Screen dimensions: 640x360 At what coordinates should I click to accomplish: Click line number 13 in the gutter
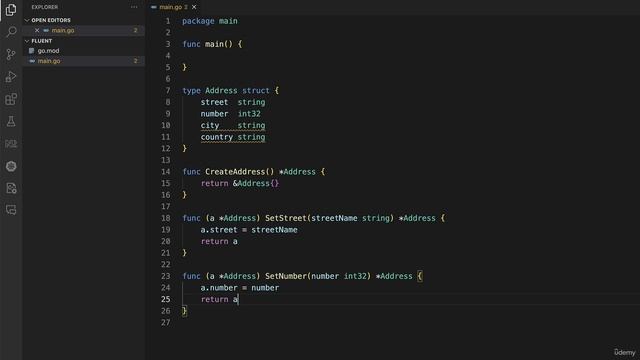click(165, 160)
